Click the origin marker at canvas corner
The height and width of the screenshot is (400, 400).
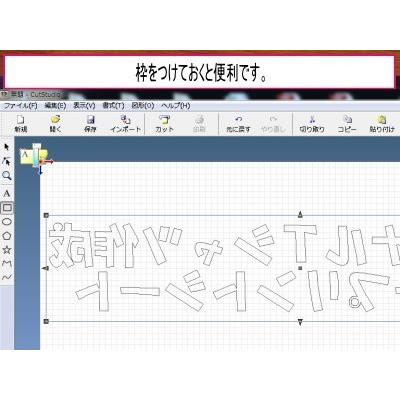point(40,162)
